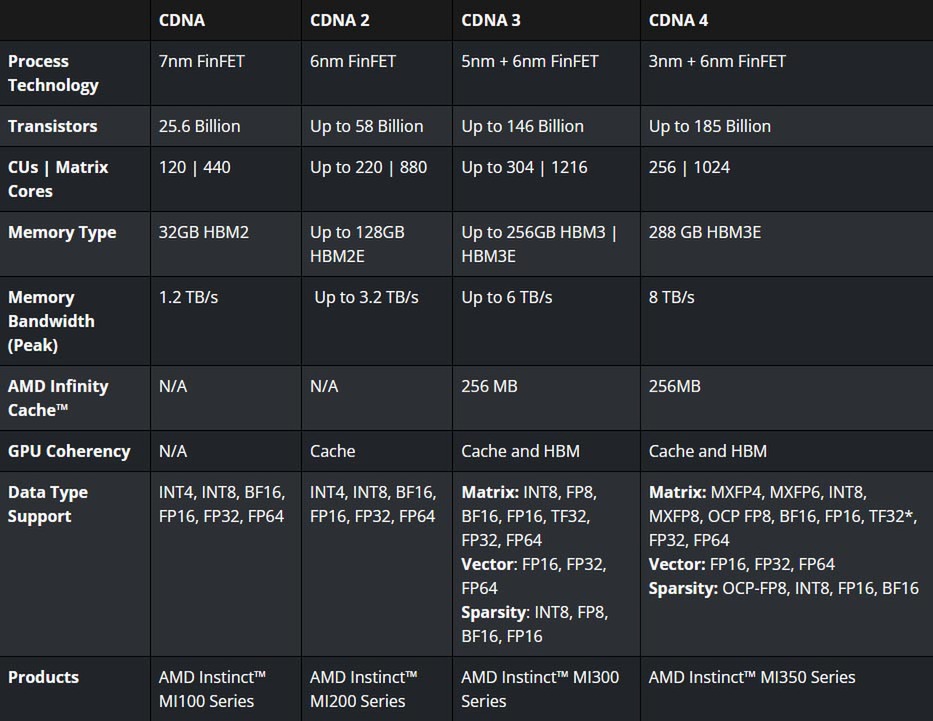Click the Up to 3.2 TB/s cell
This screenshot has width=933, height=721.
pos(366,297)
